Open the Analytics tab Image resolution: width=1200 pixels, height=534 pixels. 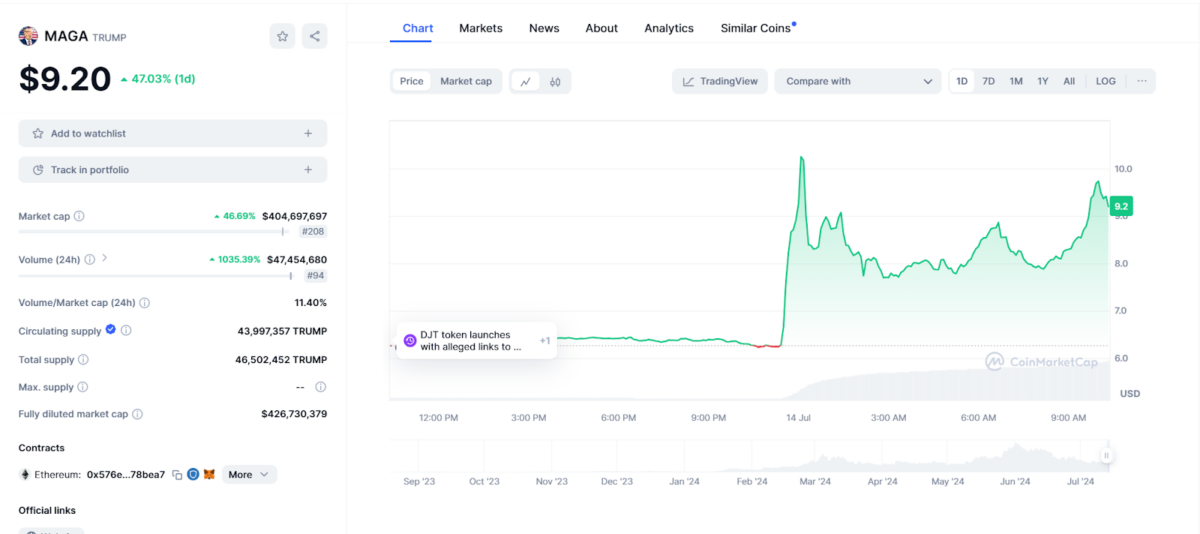669,28
